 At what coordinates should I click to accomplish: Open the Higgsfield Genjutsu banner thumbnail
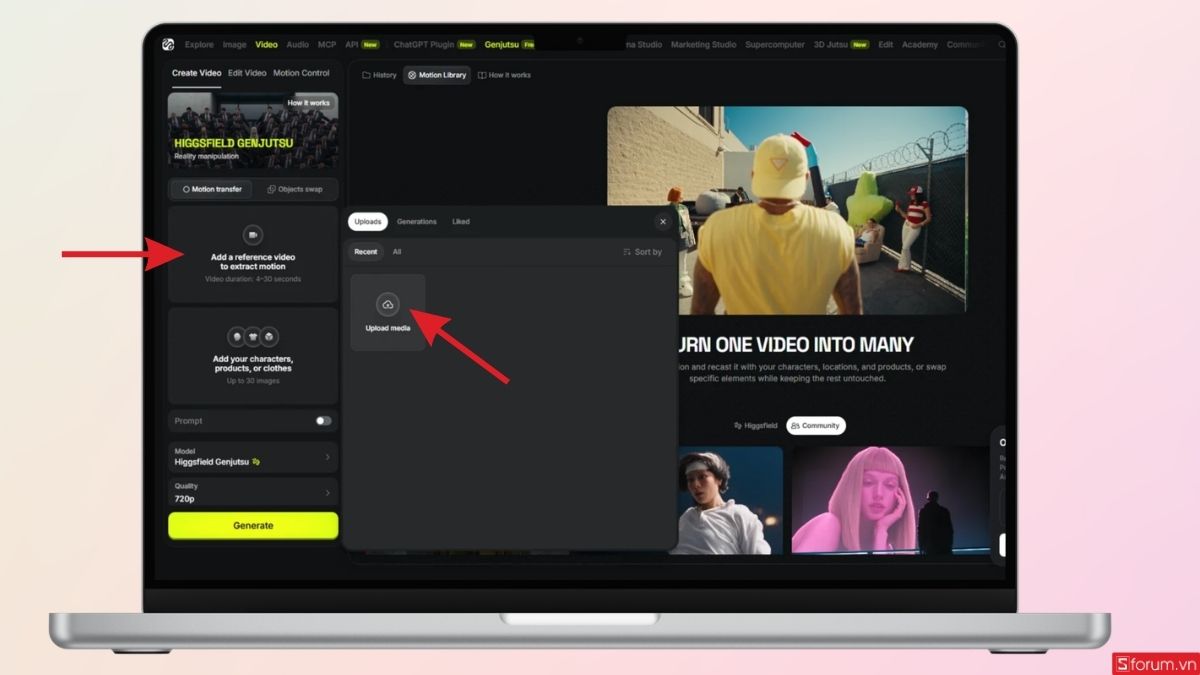253,131
